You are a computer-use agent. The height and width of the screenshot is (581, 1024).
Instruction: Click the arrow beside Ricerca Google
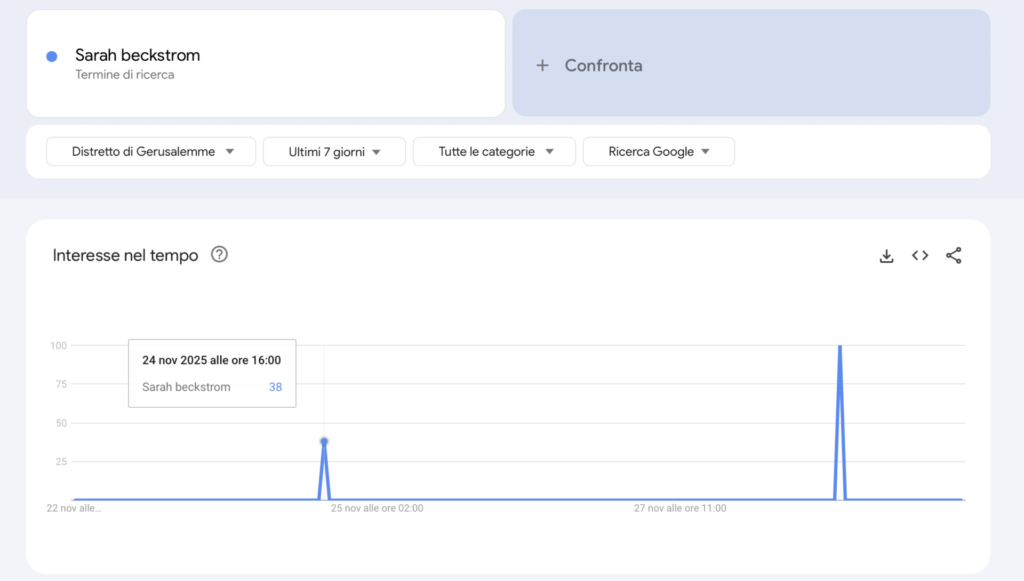tap(705, 152)
